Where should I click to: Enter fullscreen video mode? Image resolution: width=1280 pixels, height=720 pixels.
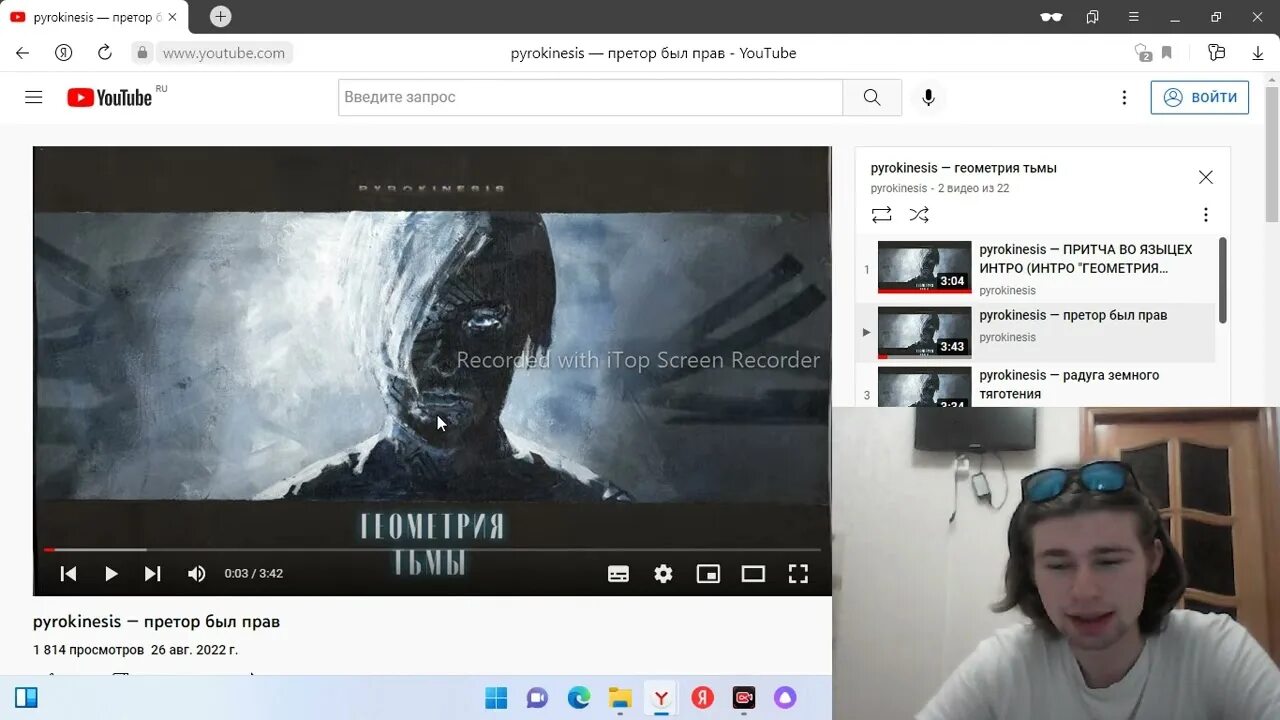798,574
